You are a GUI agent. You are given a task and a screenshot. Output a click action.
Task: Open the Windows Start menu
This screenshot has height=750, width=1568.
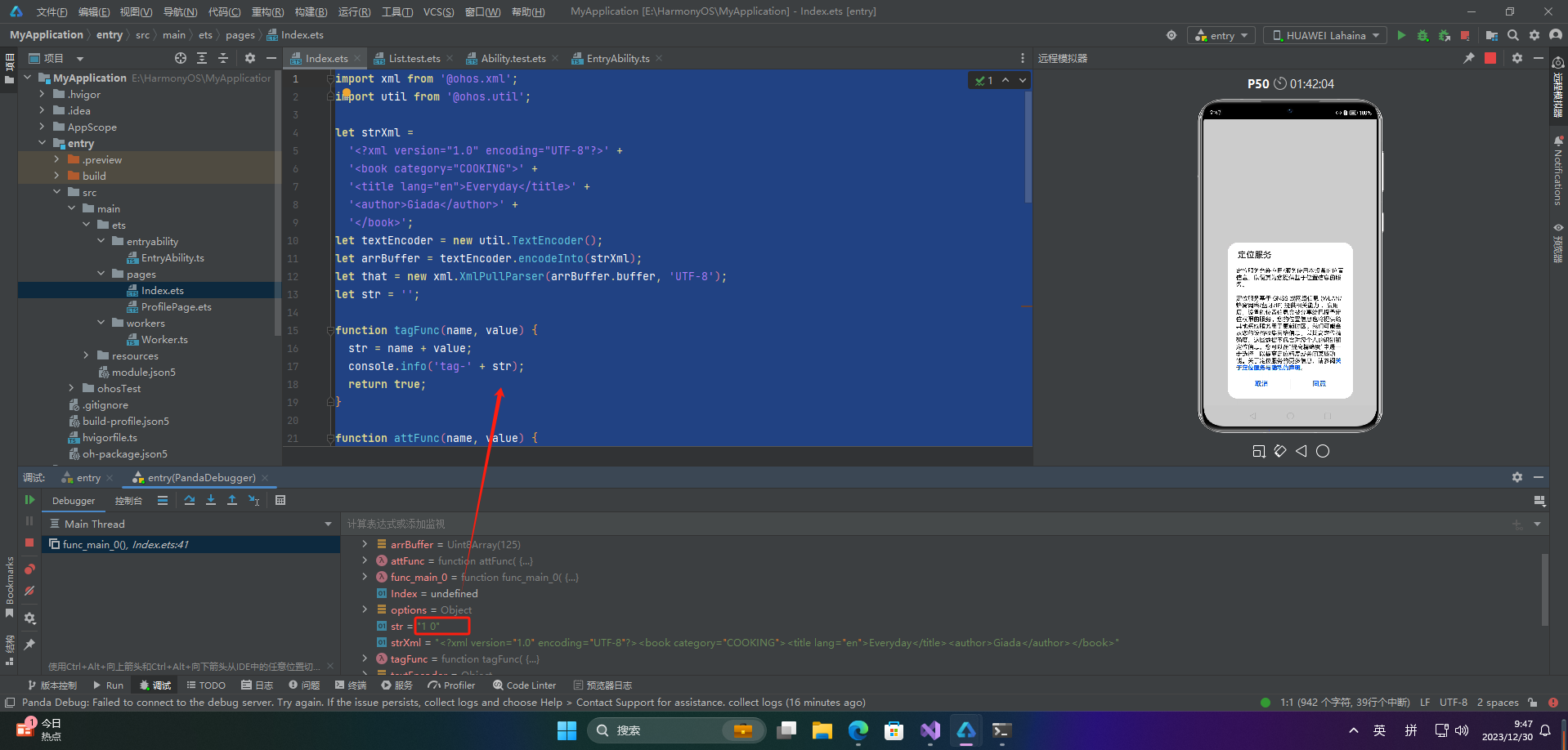click(x=567, y=730)
